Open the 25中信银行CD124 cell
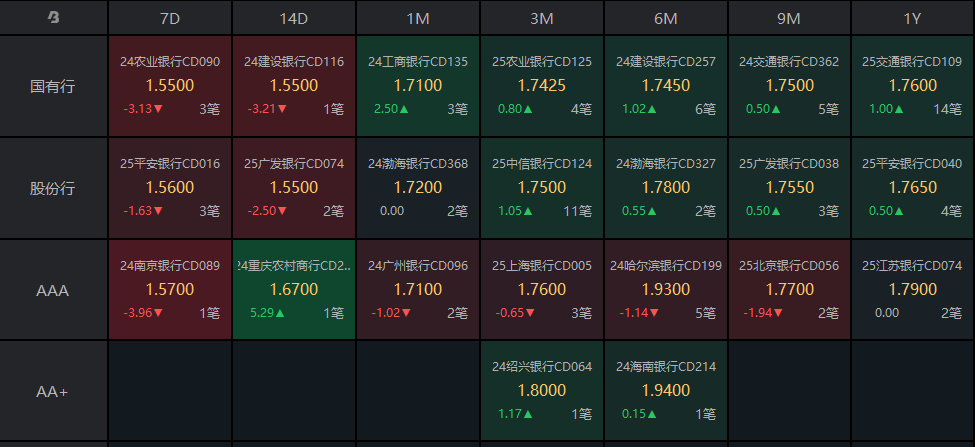This screenshot has height=447, width=975. pos(542,188)
